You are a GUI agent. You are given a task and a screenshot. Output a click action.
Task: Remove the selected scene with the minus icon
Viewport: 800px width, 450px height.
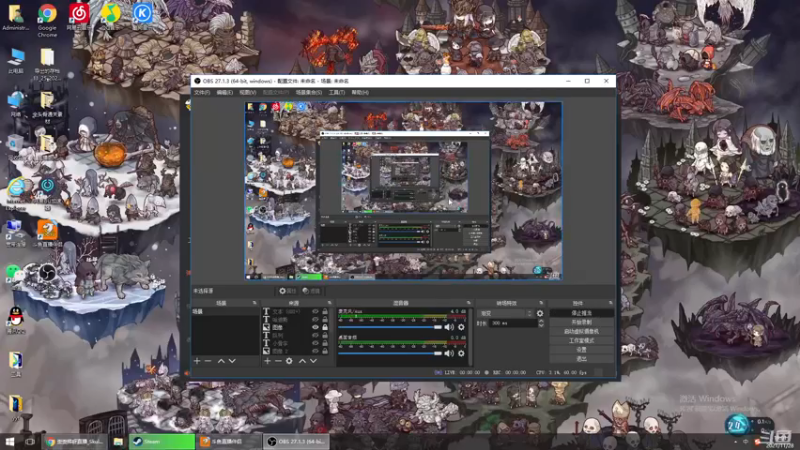[x=208, y=361]
